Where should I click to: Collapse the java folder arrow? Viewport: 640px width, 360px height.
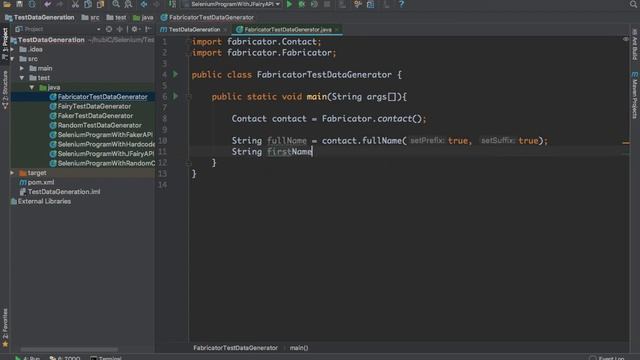[x=32, y=87]
